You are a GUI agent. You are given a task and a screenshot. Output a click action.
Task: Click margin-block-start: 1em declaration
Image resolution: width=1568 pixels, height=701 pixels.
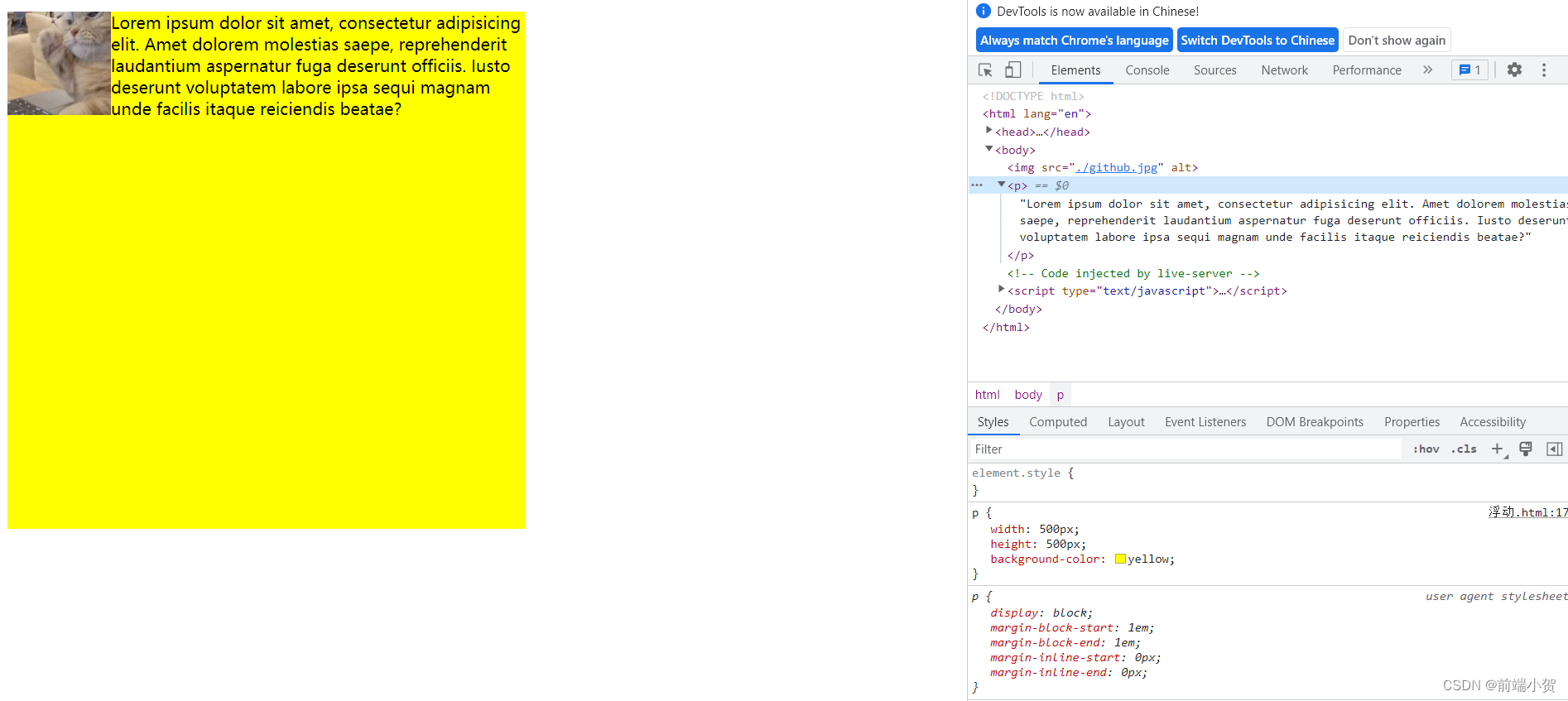point(1072,627)
